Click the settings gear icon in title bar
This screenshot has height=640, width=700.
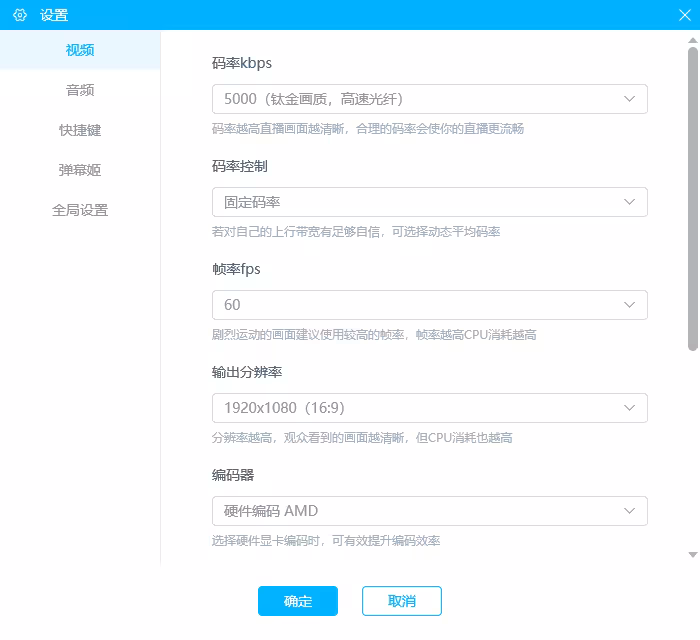point(20,15)
